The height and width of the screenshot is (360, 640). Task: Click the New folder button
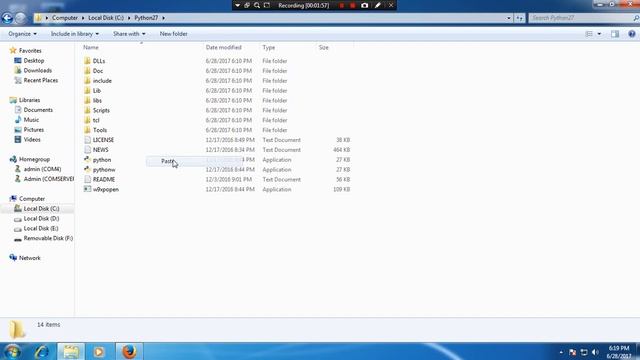[x=173, y=34]
